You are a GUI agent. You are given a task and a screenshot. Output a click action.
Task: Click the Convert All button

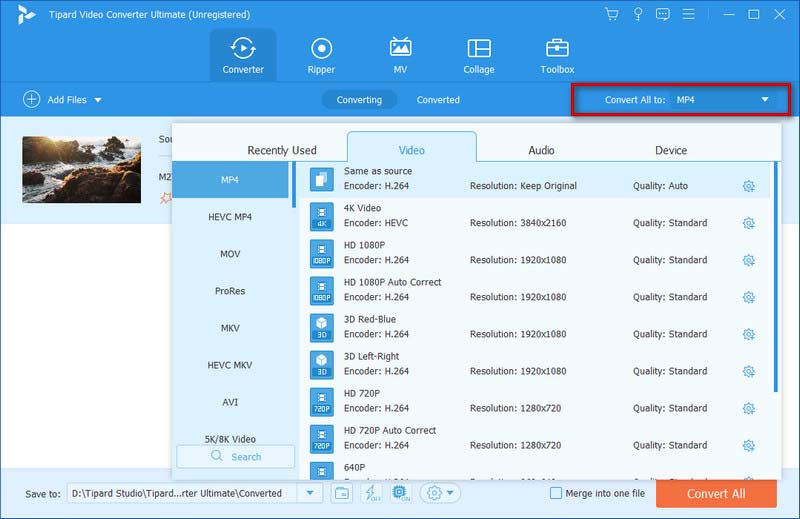(716, 493)
